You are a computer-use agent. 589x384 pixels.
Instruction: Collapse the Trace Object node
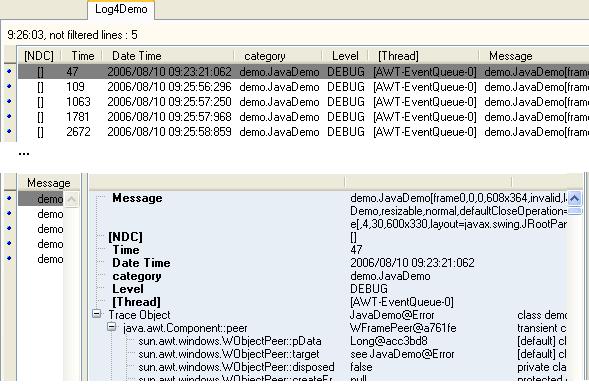pos(97,314)
